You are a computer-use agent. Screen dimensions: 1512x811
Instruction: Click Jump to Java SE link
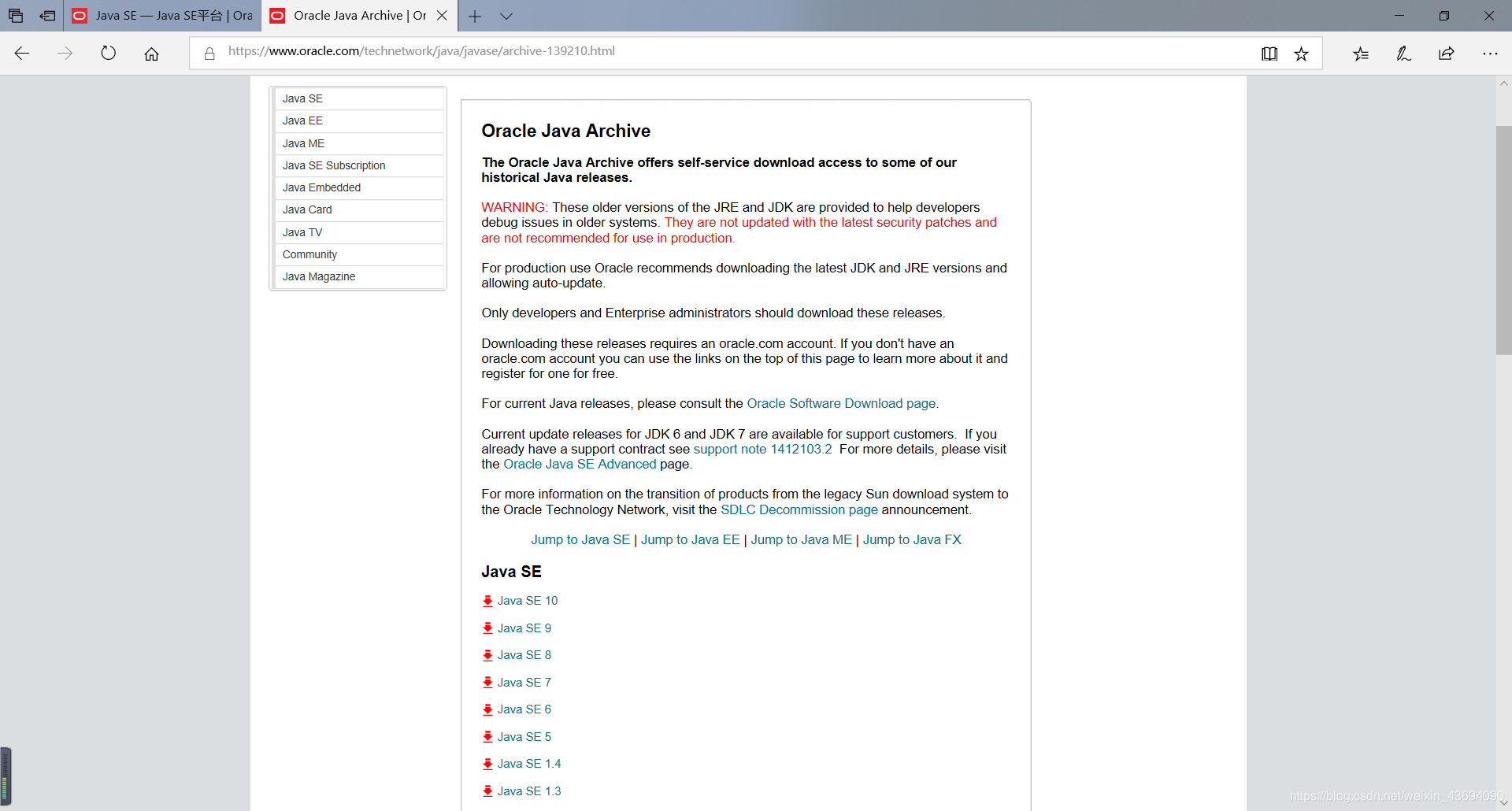point(580,540)
